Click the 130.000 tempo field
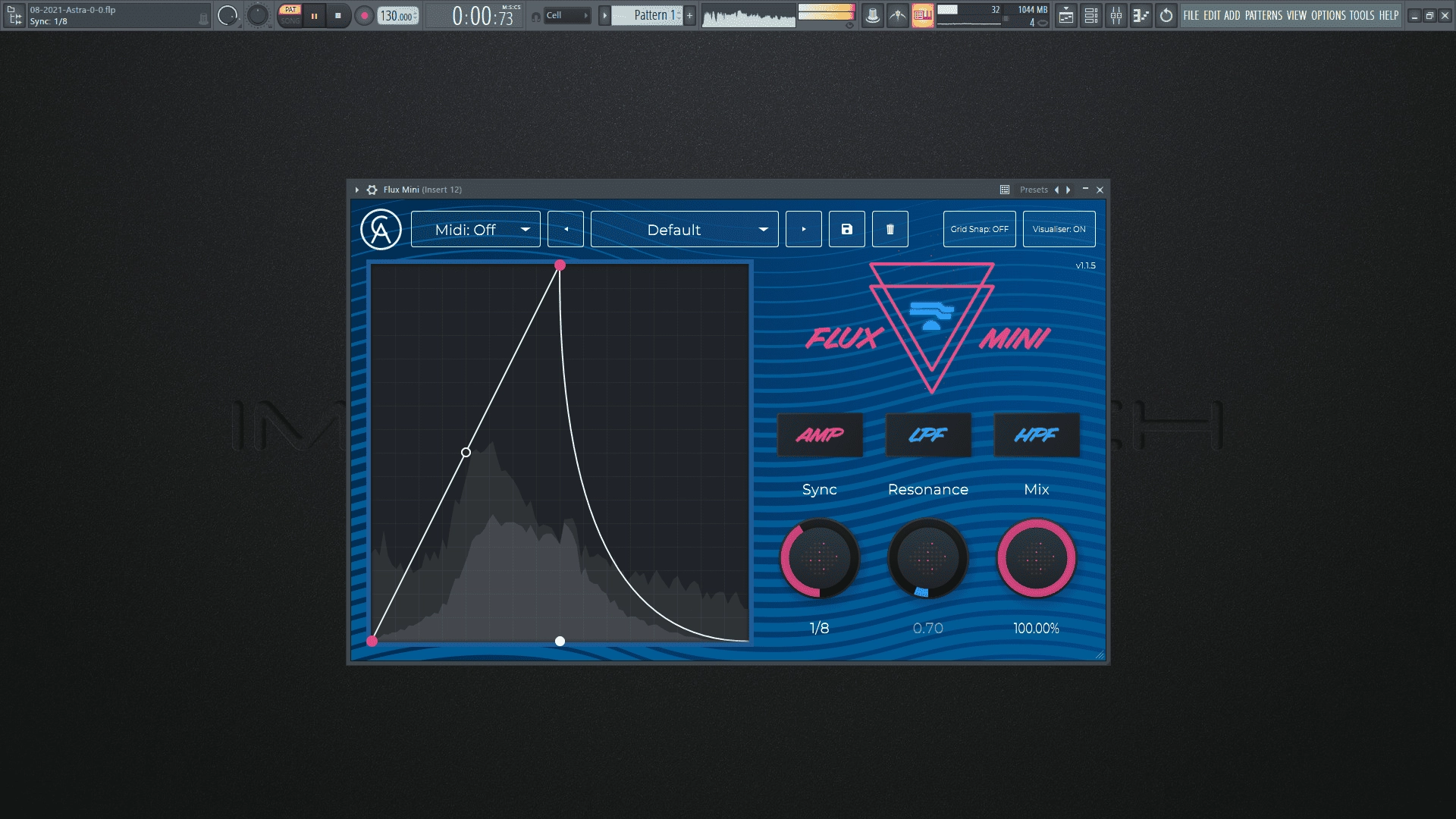Viewport: 1456px width, 819px height. (398, 15)
